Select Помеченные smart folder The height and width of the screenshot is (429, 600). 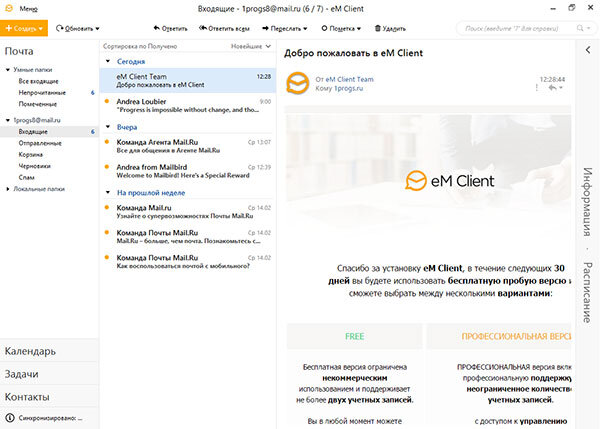[38, 104]
